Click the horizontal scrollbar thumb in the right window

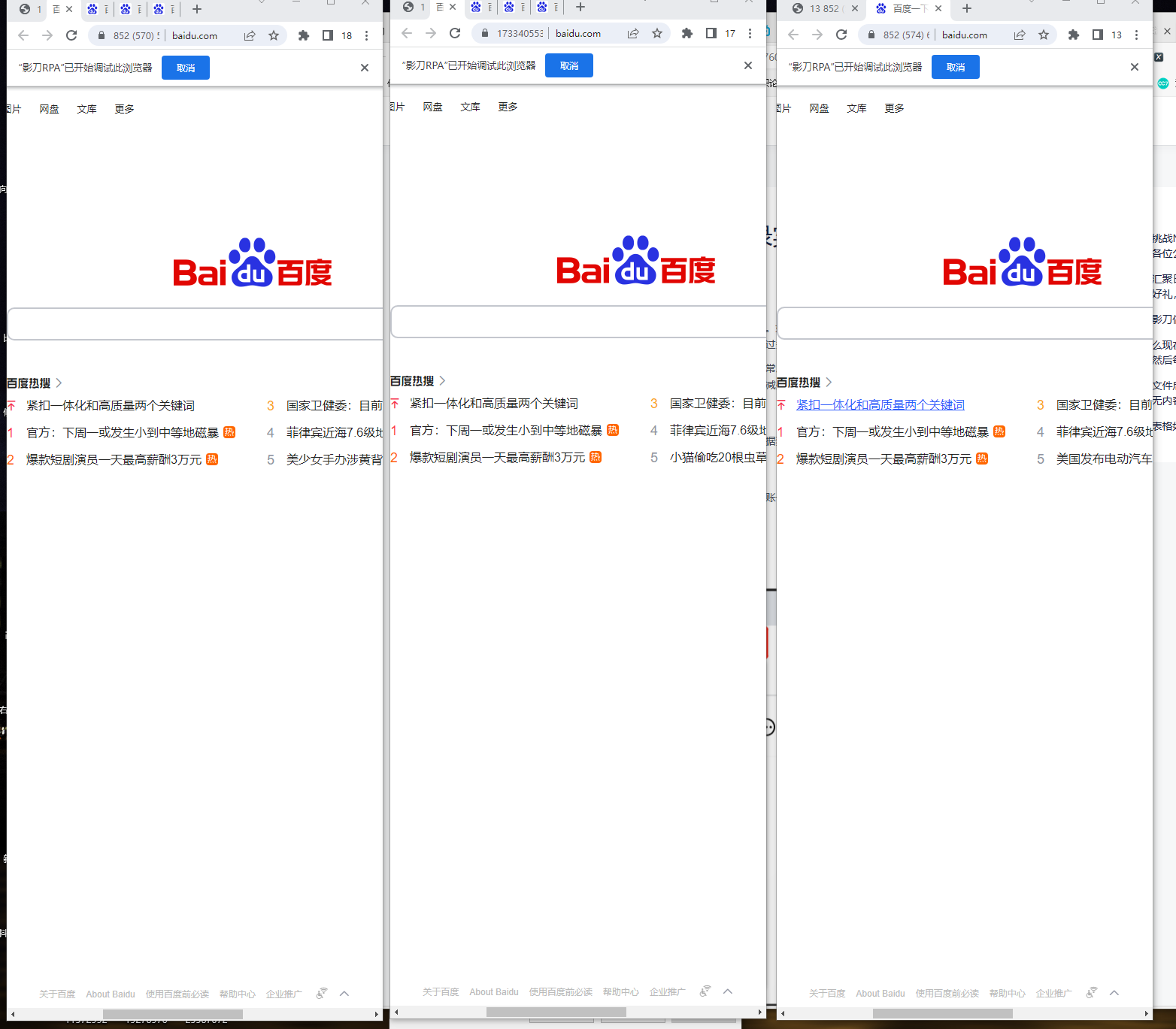coord(943,1014)
